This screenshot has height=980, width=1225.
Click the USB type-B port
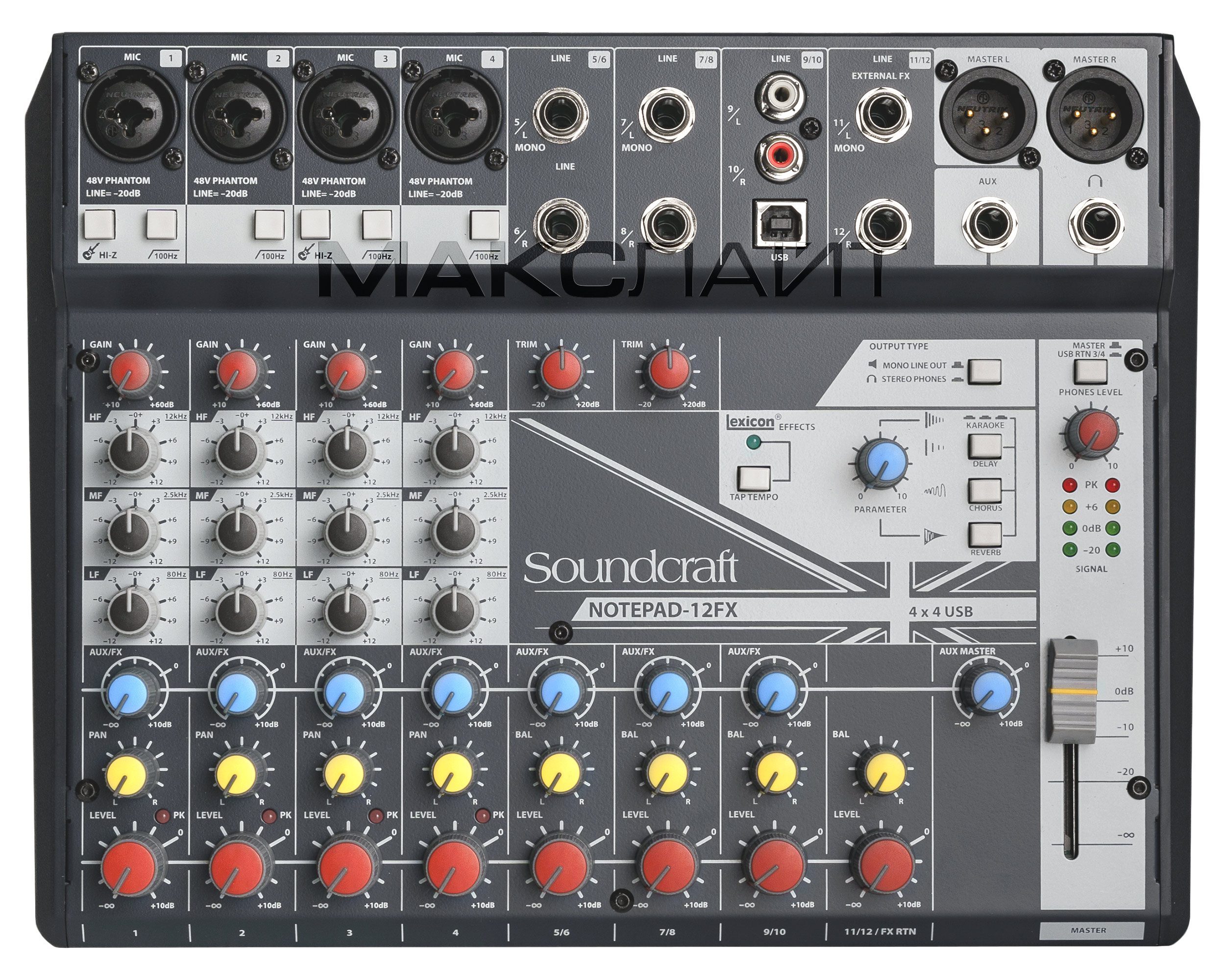[780, 223]
